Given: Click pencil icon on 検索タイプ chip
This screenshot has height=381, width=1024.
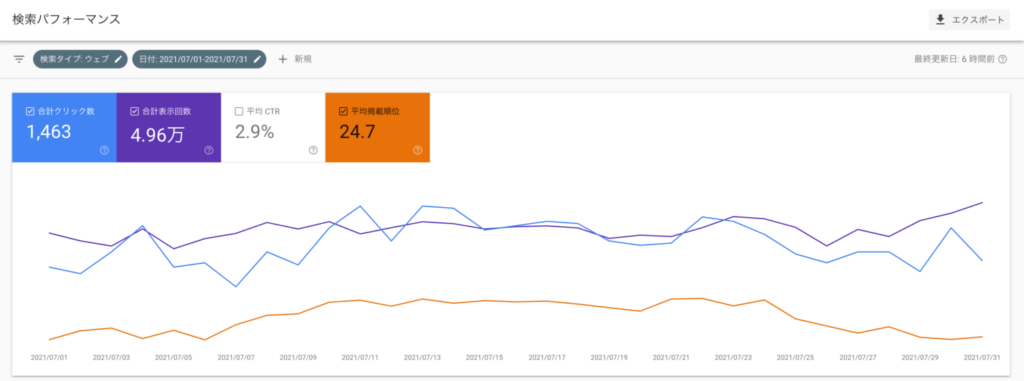Looking at the screenshot, I should 118,59.
